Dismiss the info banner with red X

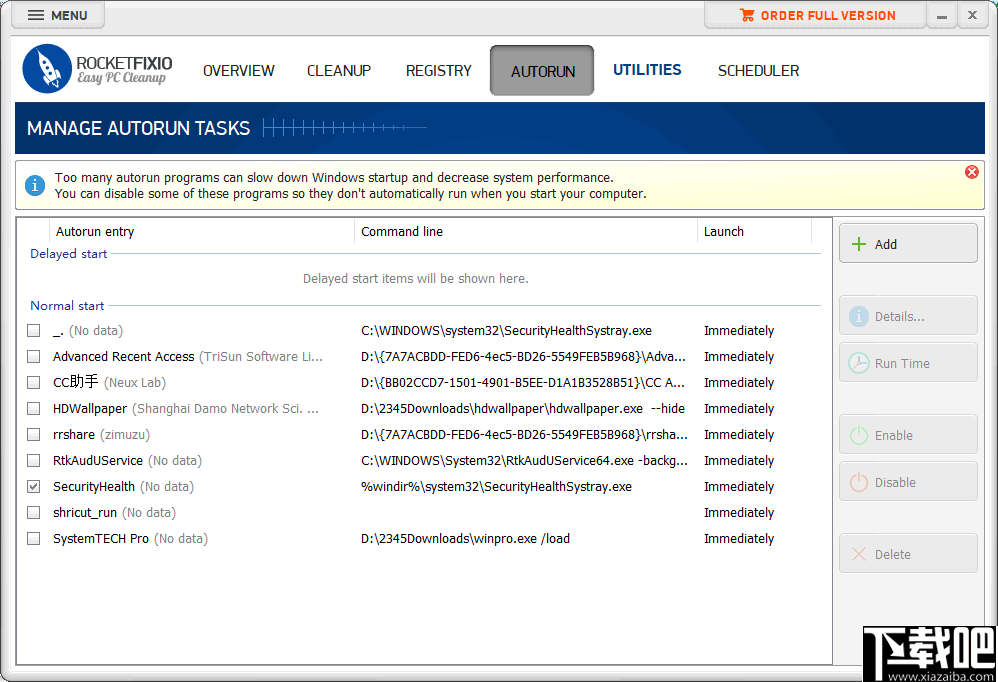pos(971,172)
